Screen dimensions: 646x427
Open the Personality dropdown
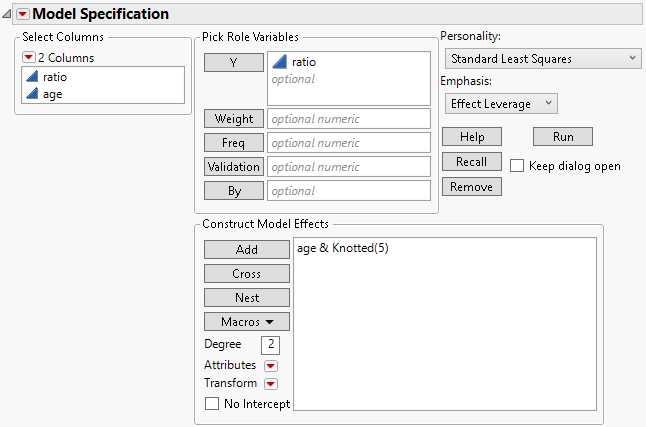[542, 59]
